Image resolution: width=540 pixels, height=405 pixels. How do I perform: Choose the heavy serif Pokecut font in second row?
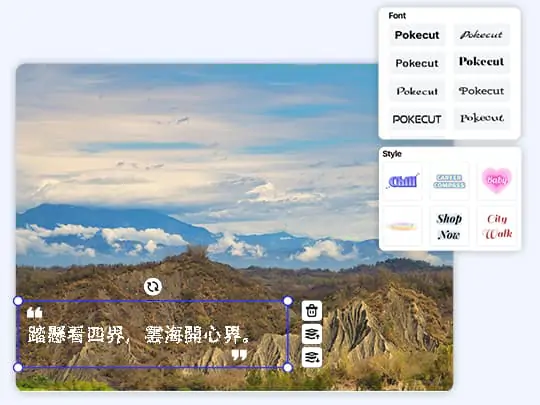481,62
